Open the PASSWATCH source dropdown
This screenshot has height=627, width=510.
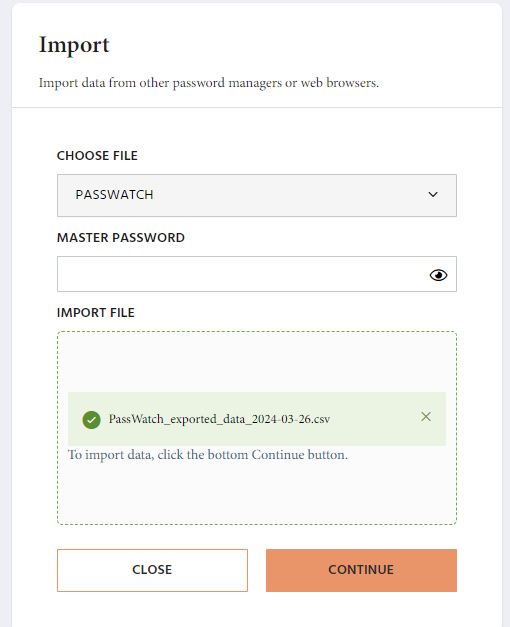pyautogui.click(x=257, y=196)
